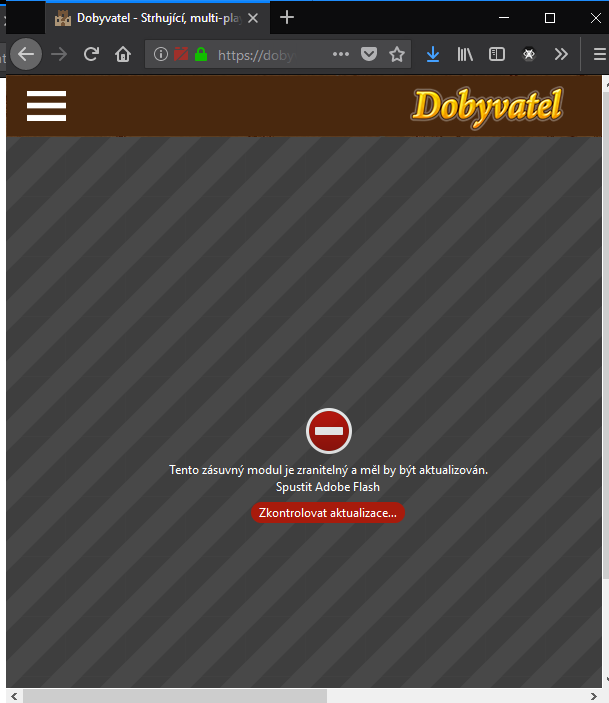Open the Downloads panel
This screenshot has height=703, width=609.
[x=433, y=55]
